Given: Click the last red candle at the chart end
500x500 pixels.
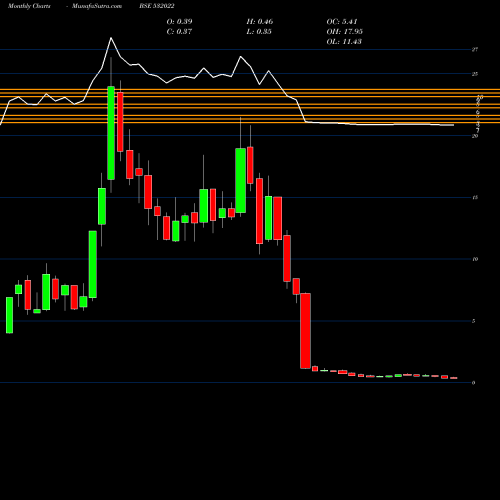Looking at the screenshot, I should (x=454, y=378).
